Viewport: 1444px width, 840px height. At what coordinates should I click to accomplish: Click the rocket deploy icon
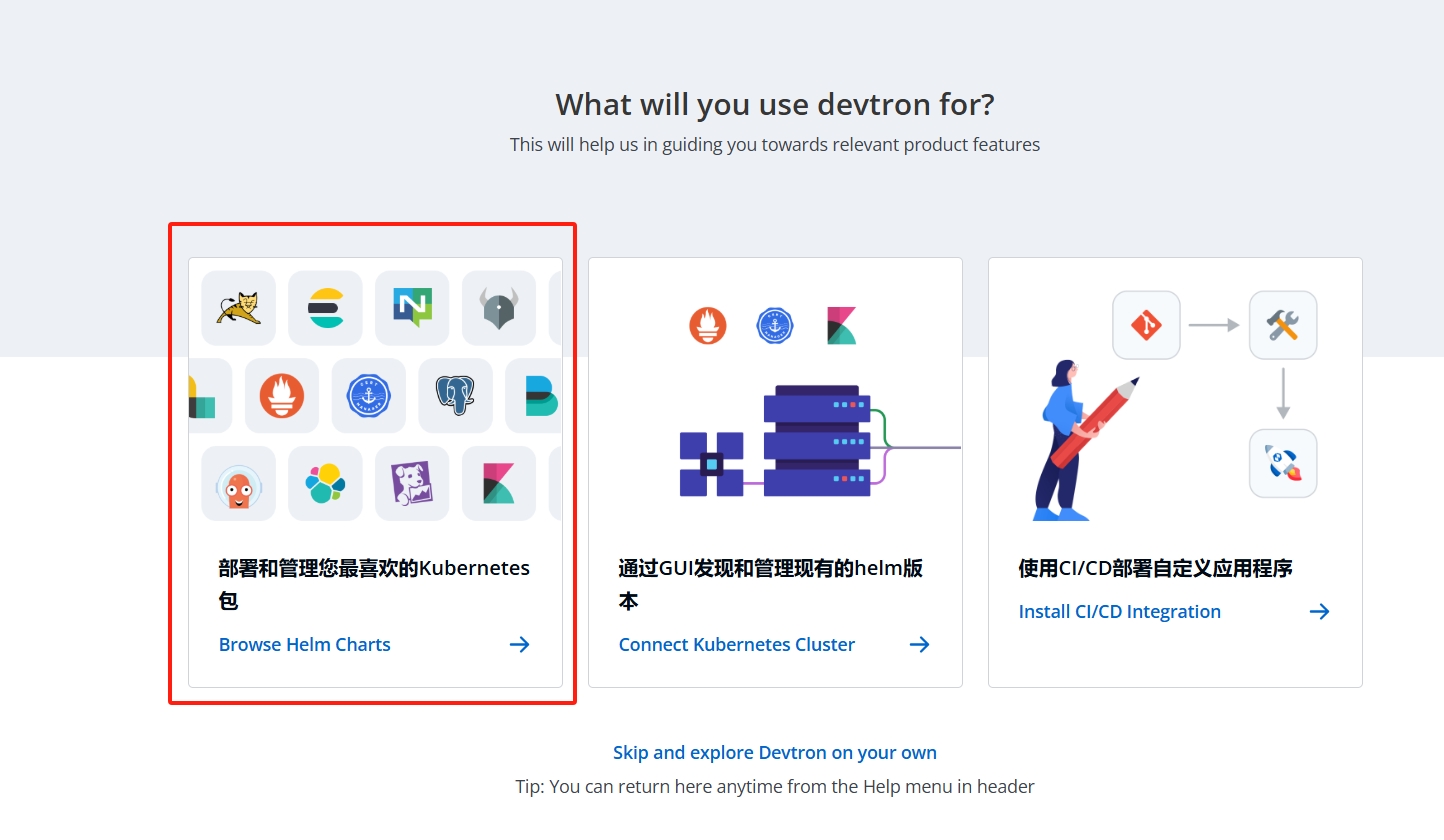coord(1282,463)
